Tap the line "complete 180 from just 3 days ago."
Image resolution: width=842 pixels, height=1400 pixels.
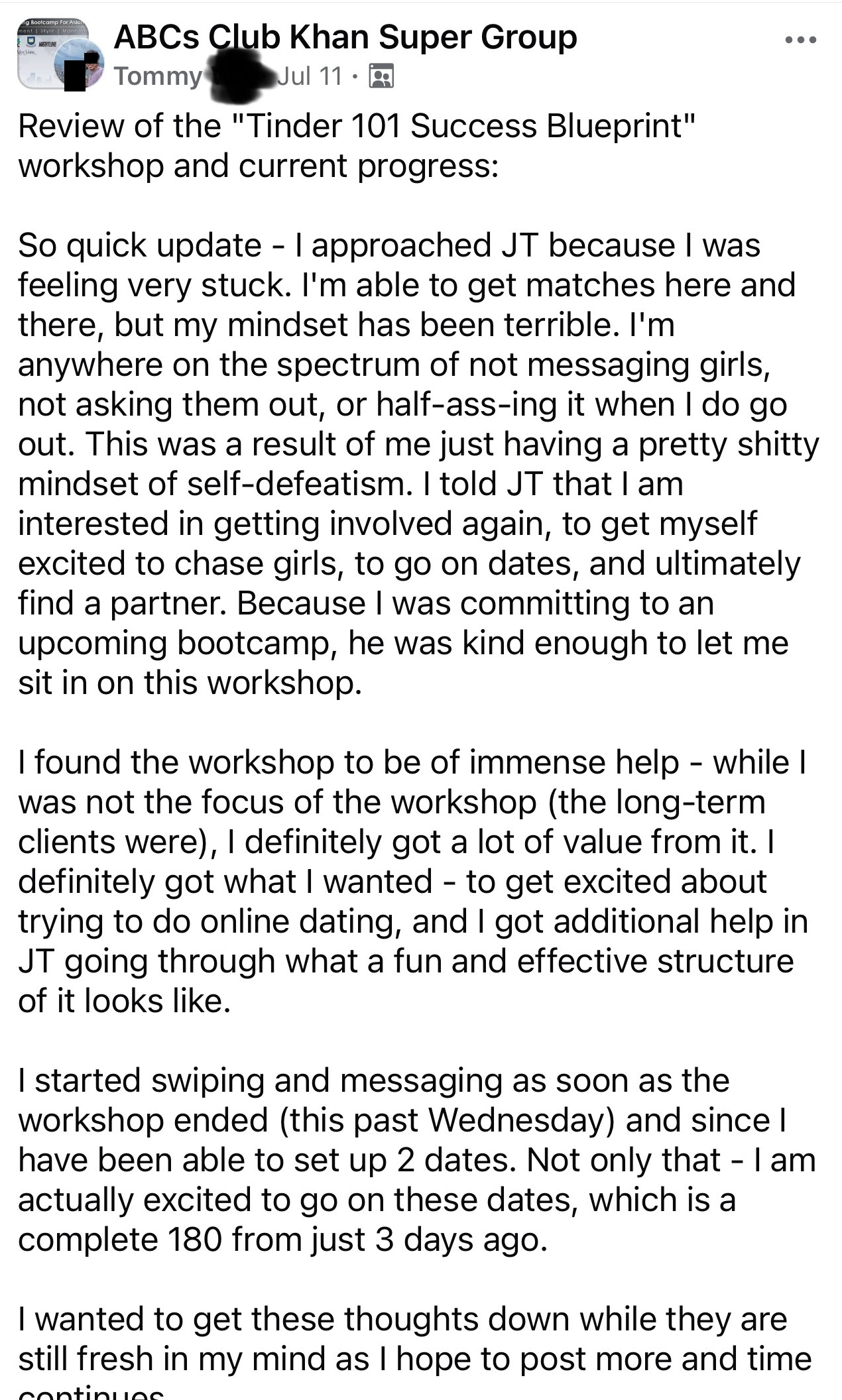282,1240
